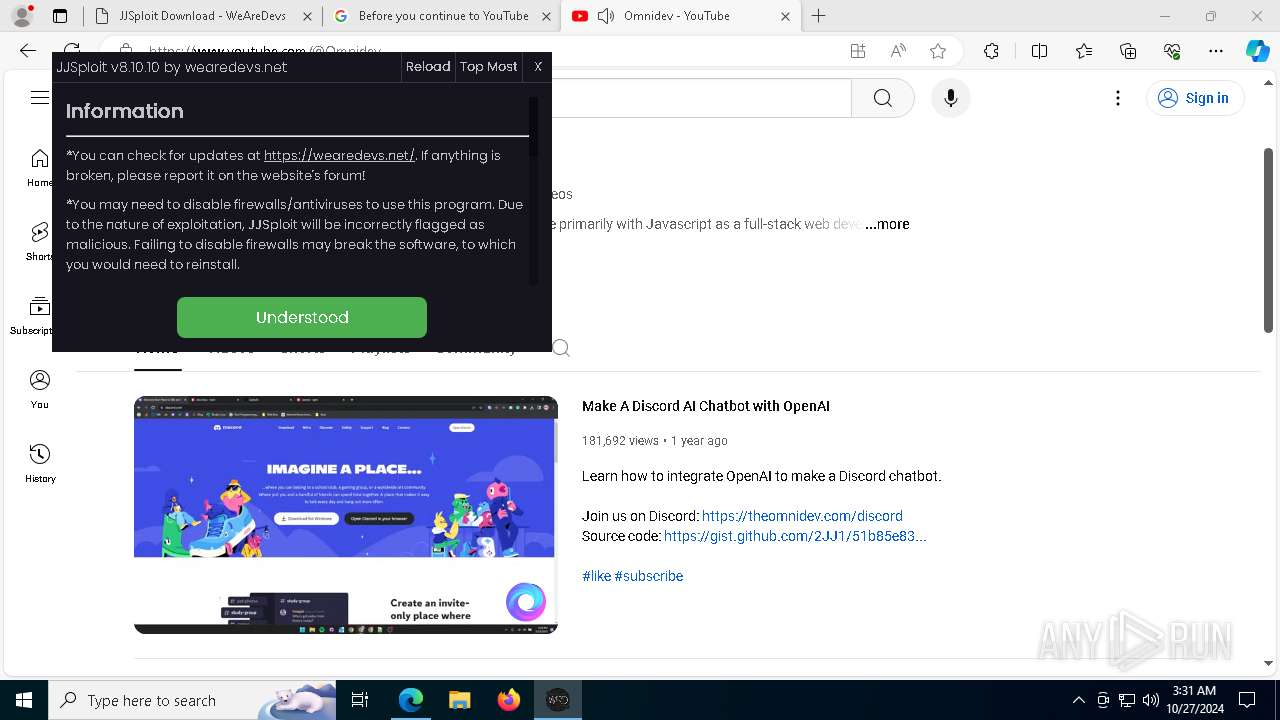The width and height of the screenshot is (1280, 720).
Task: Show hidden system tray icons chevron
Action: [1078, 700]
